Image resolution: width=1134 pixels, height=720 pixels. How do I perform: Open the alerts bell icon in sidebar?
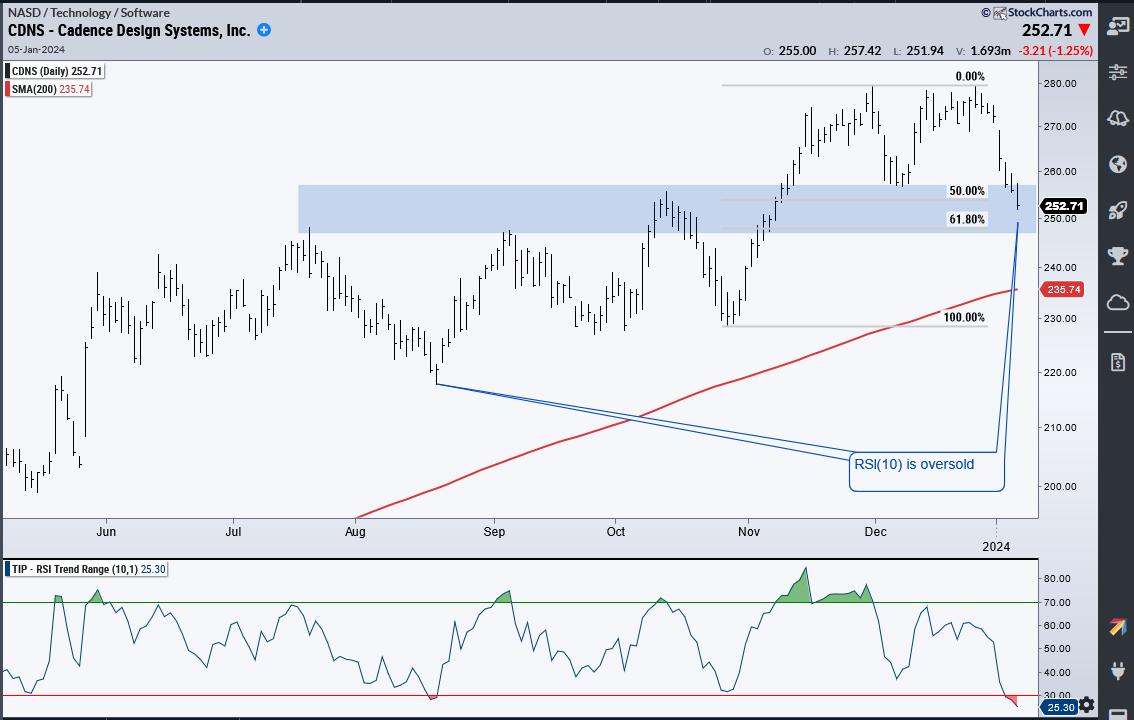click(x=1117, y=119)
